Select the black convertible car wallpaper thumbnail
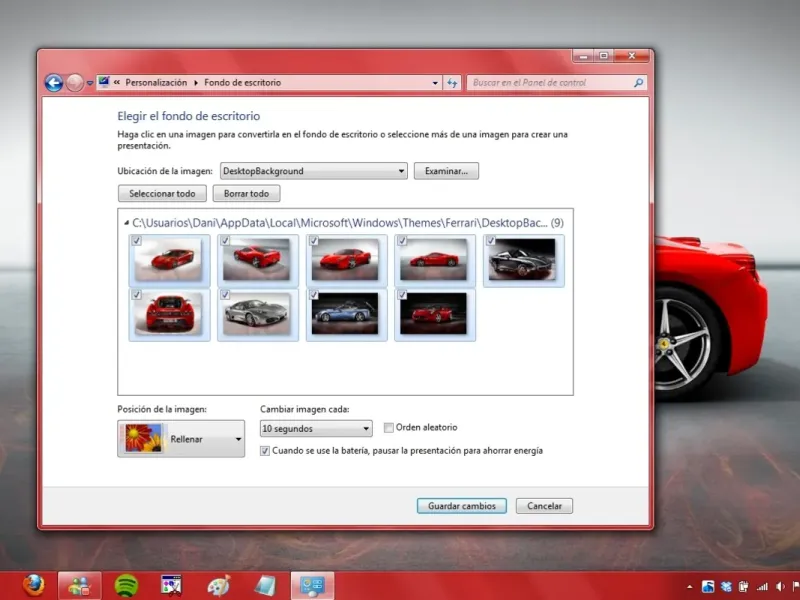The height and width of the screenshot is (600, 800). [524, 260]
